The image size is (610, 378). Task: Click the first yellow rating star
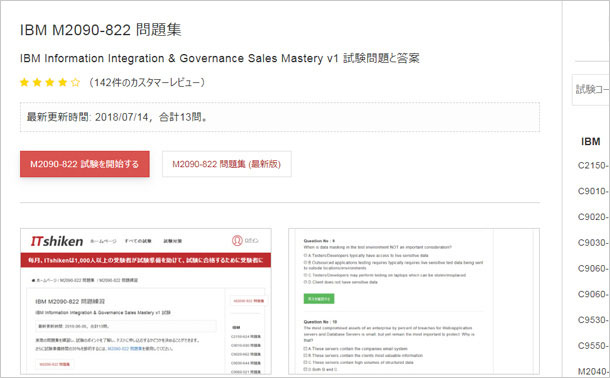[24, 82]
